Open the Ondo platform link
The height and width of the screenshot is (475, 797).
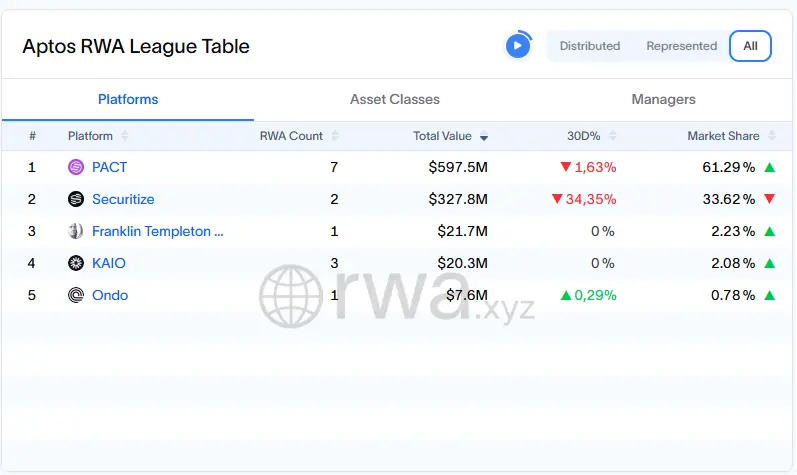tap(110, 295)
